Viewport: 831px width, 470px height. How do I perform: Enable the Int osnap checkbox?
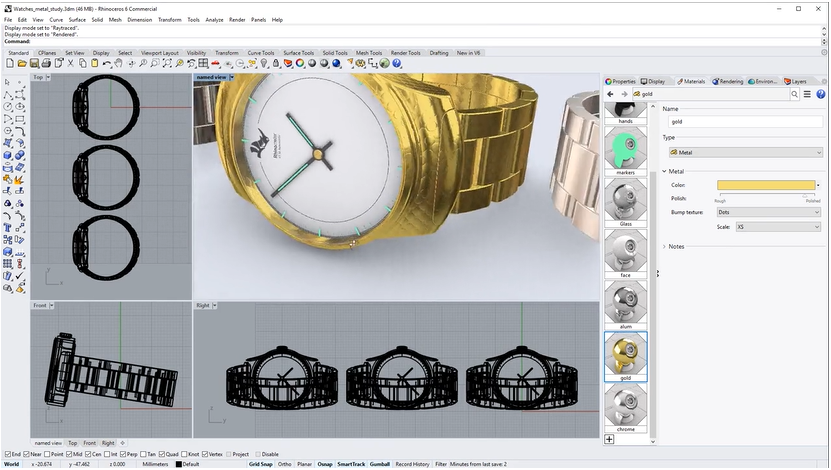click(x=107, y=455)
